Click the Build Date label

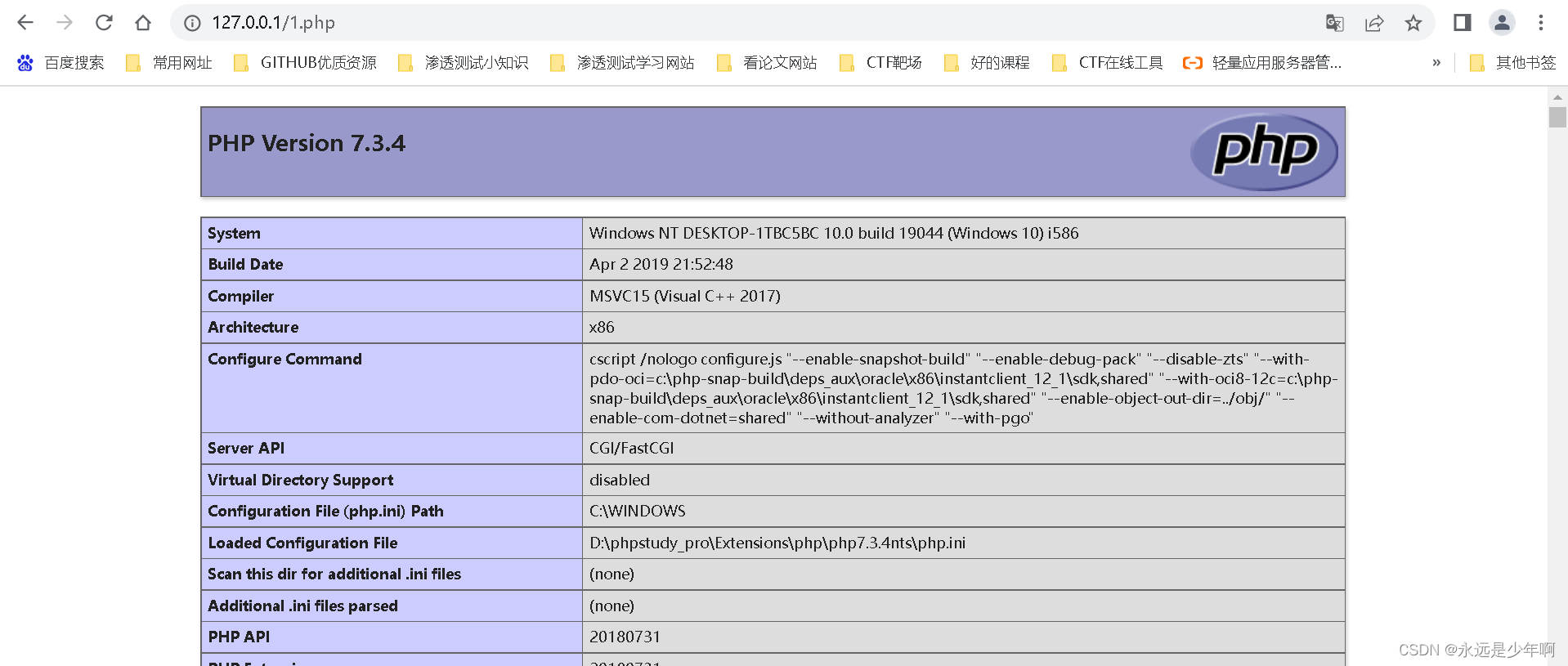(245, 264)
